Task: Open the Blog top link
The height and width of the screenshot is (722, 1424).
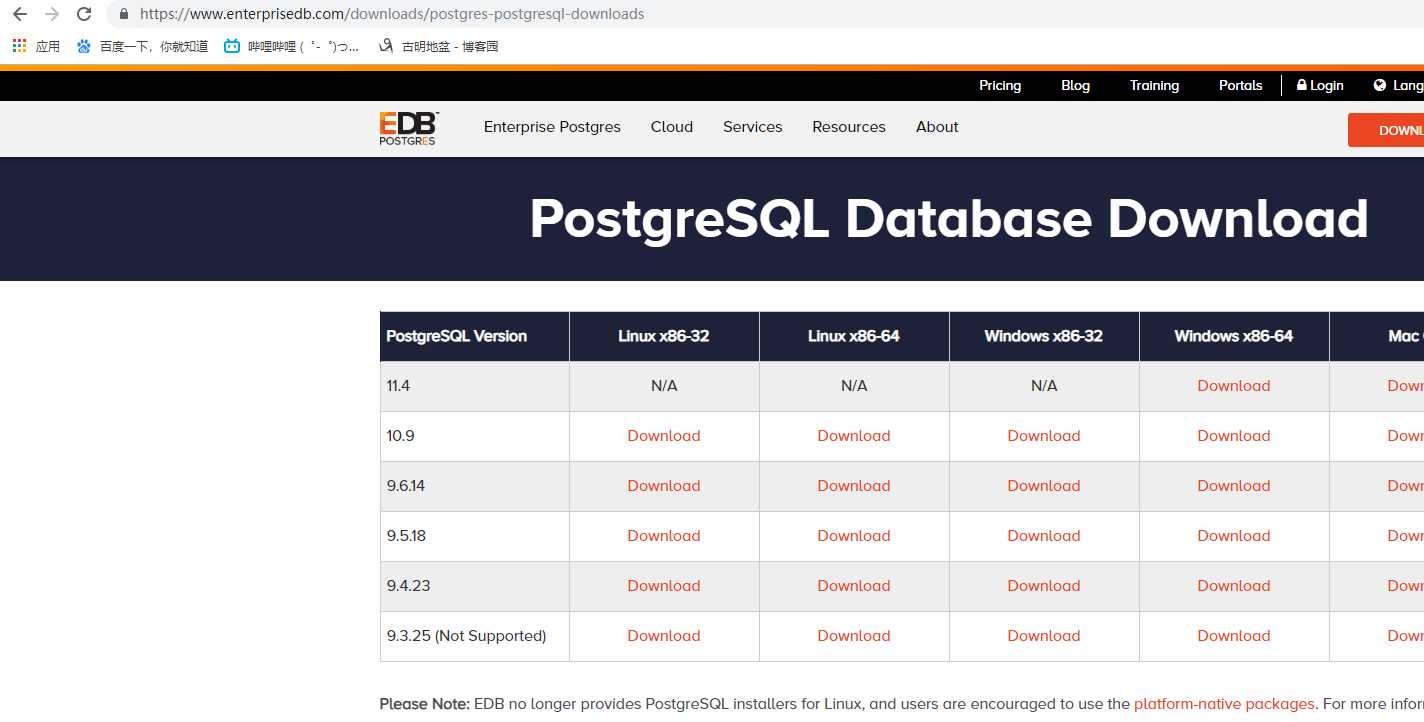Action: click(x=1075, y=85)
